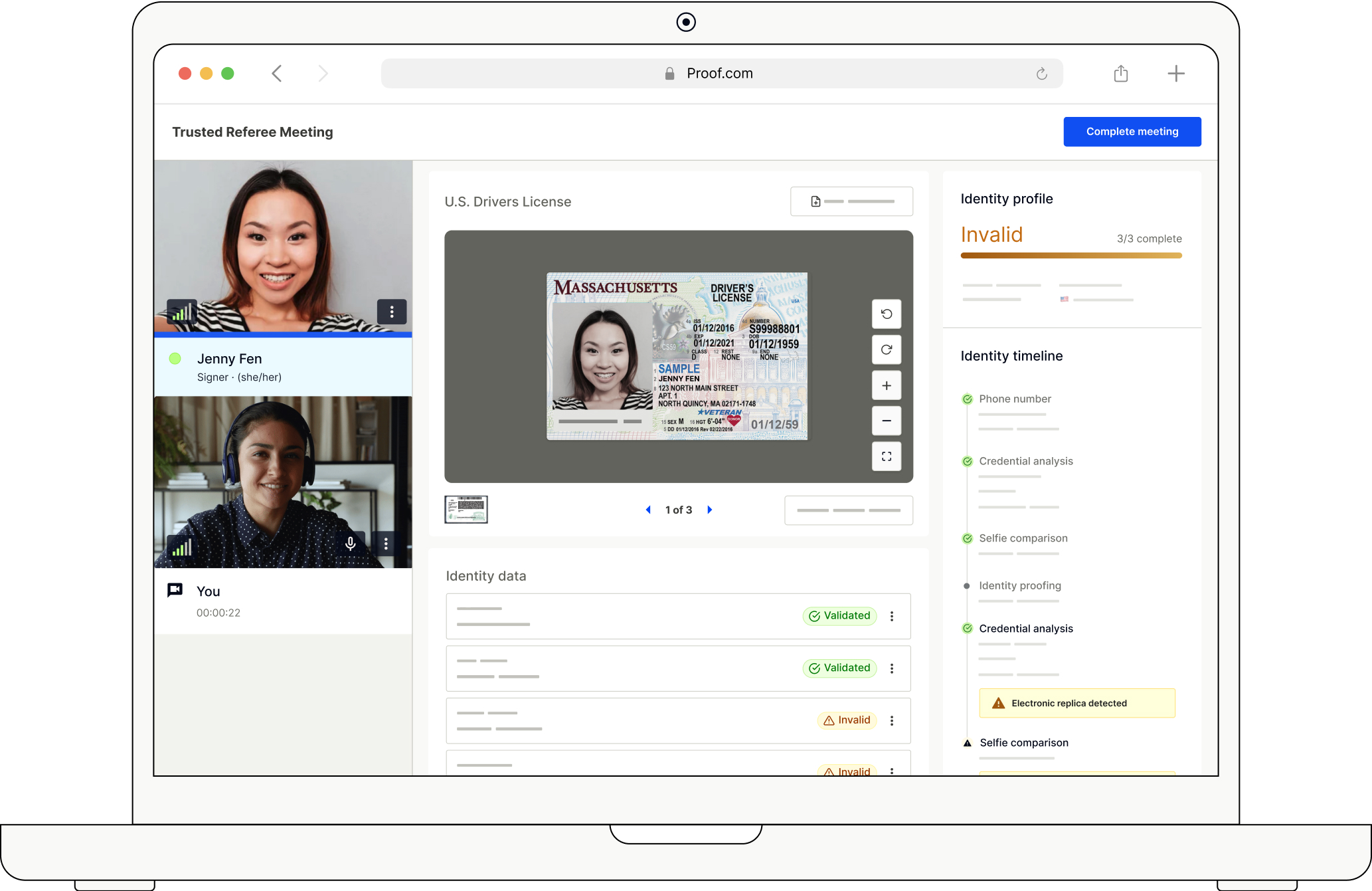Image resolution: width=1372 pixels, height=891 pixels.
Task: Go to the next document page
Action: [x=710, y=510]
